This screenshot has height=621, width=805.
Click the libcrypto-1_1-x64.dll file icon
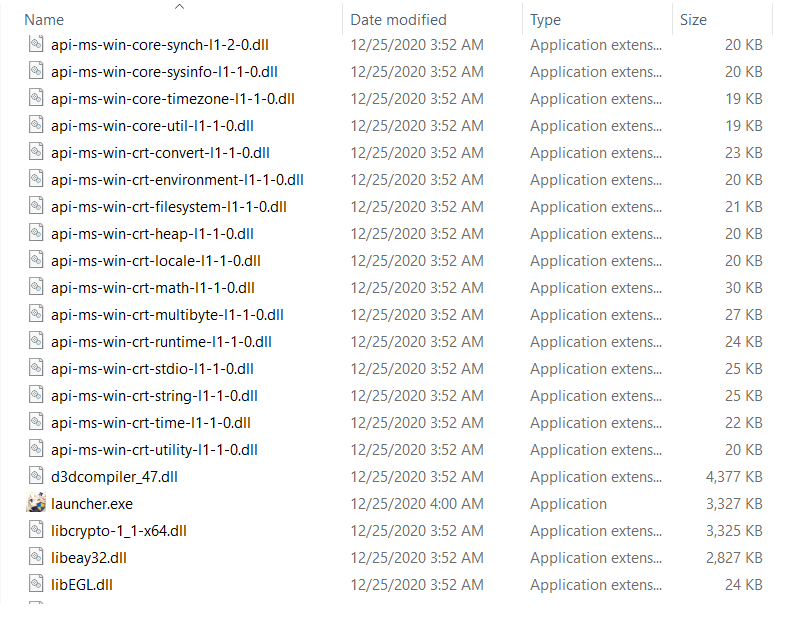pyautogui.click(x=36, y=530)
